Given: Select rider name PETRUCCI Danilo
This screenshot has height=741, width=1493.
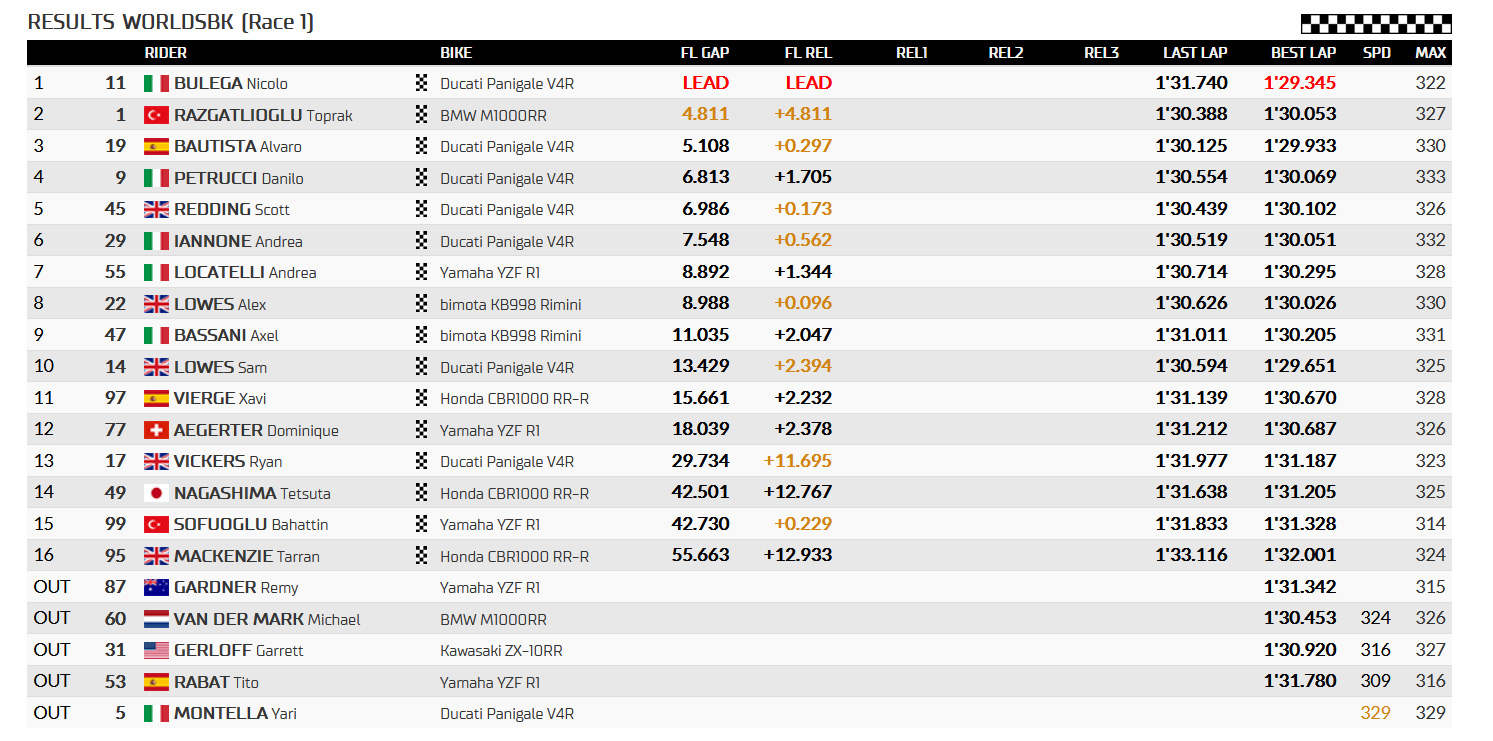Looking at the screenshot, I should [239, 178].
